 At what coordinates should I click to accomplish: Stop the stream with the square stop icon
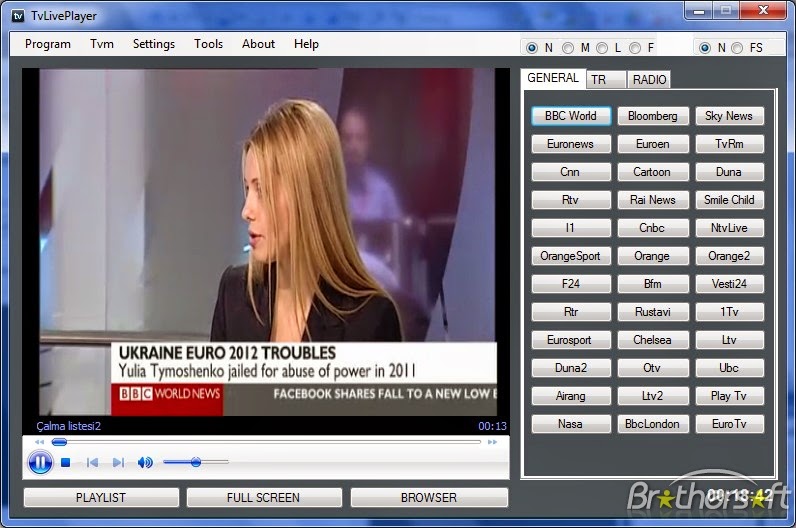(x=65, y=463)
